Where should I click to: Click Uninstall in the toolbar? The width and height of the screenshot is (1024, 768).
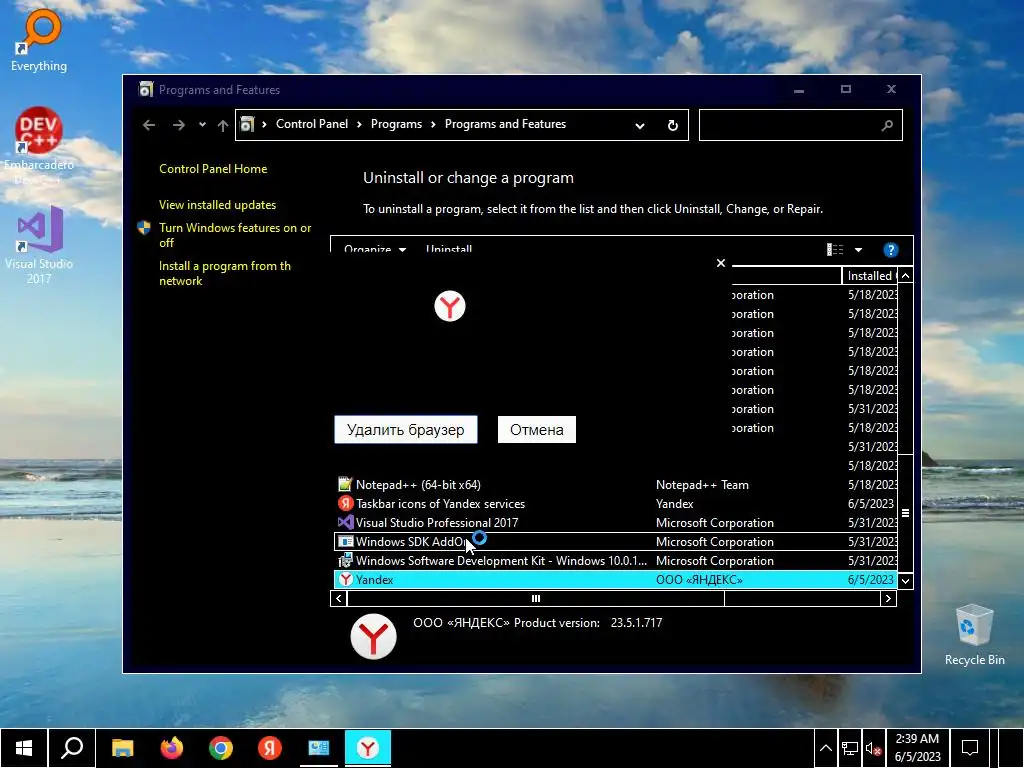[449, 249]
